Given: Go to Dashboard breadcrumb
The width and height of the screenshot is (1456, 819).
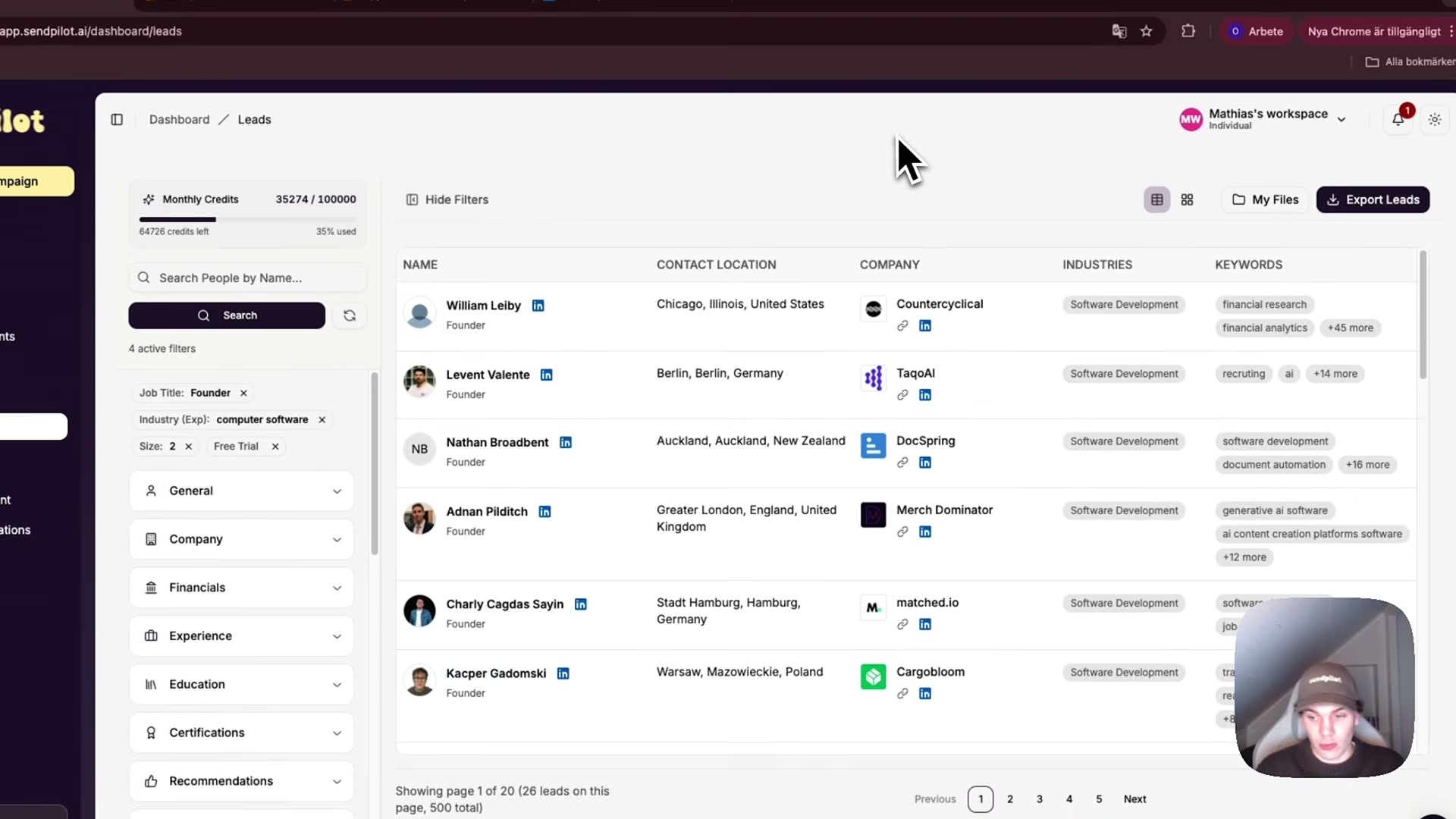Looking at the screenshot, I should [x=179, y=120].
